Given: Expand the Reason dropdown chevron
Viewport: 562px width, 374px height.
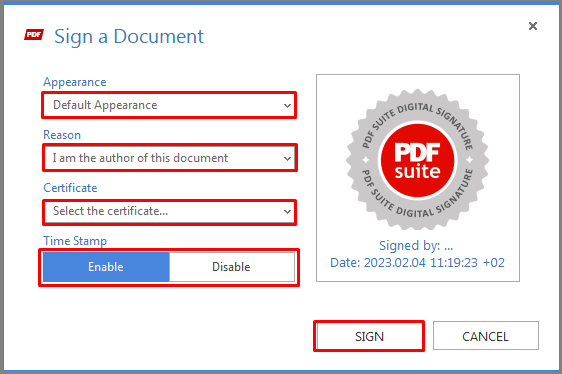Looking at the screenshot, I should (x=287, y=158).
